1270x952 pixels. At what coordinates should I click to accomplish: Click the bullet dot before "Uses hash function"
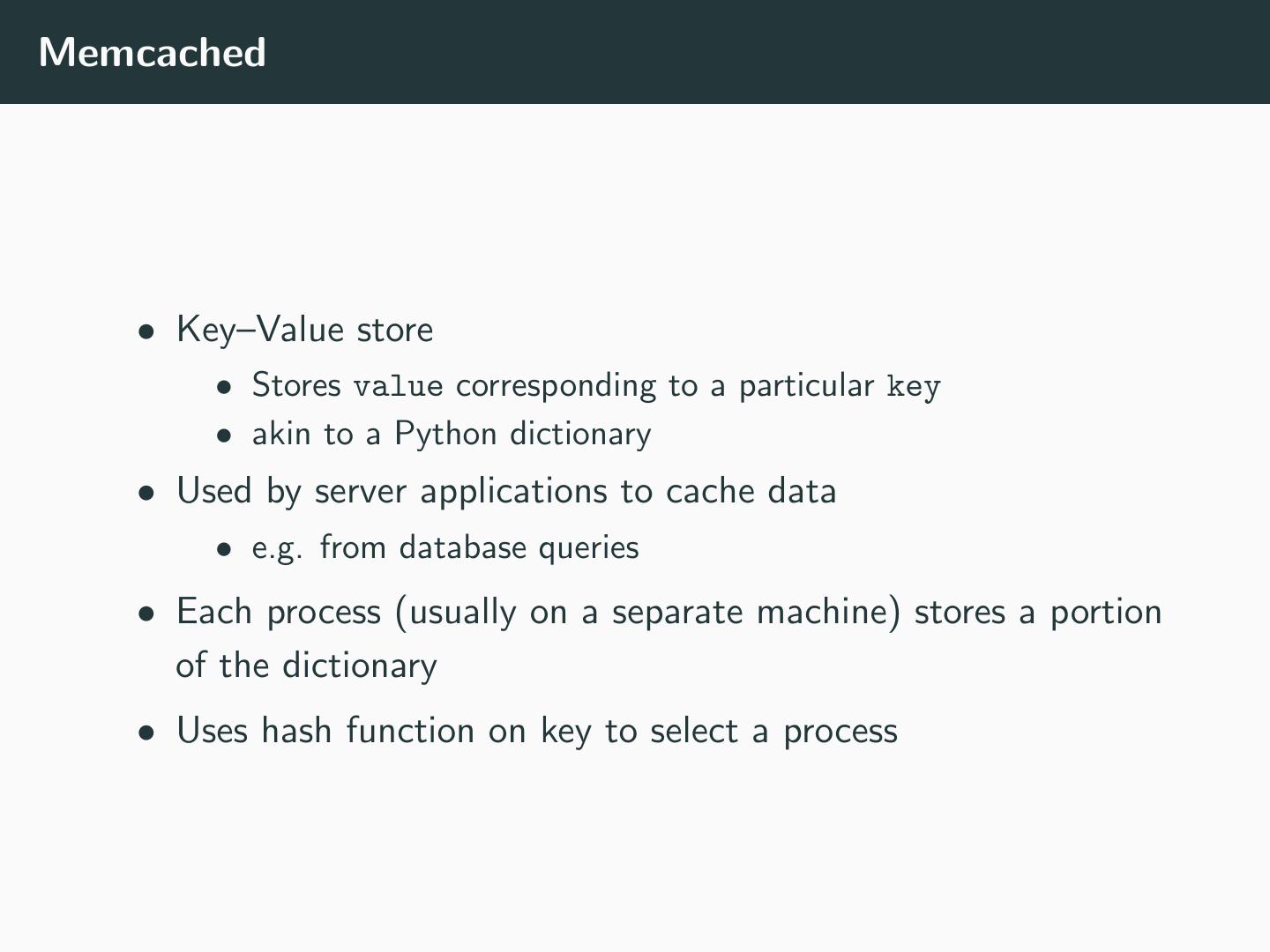pyautogui.click(x=146, y=734)
